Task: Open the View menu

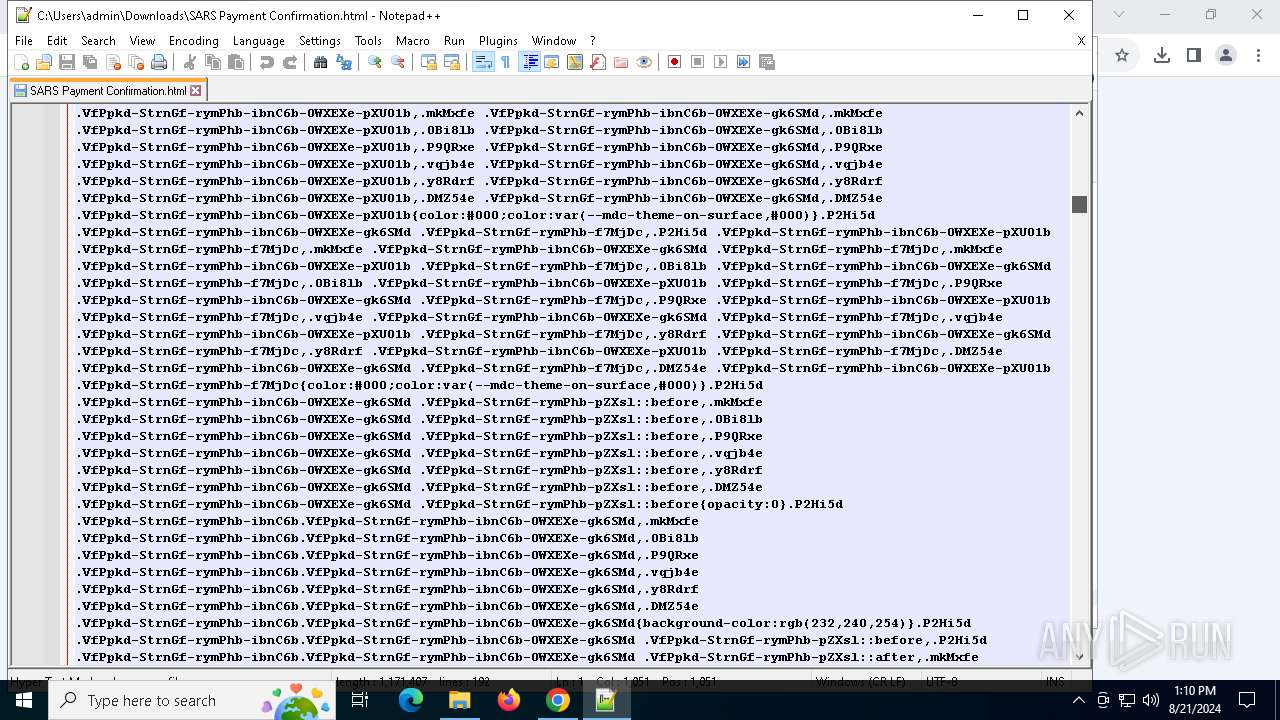Action: [142, 41]
